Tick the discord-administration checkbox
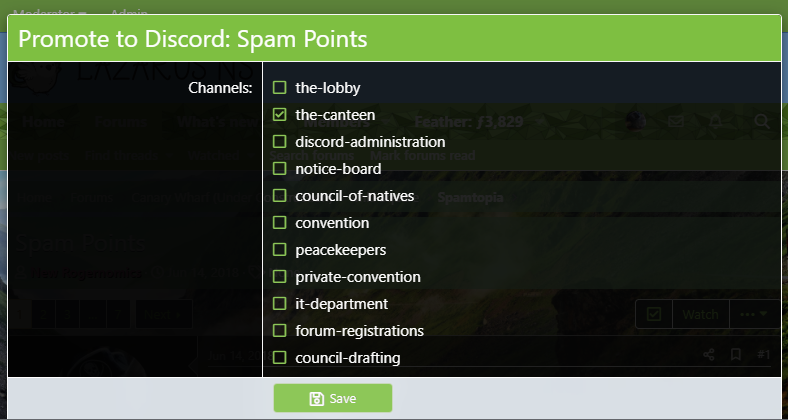 (280, 141)
